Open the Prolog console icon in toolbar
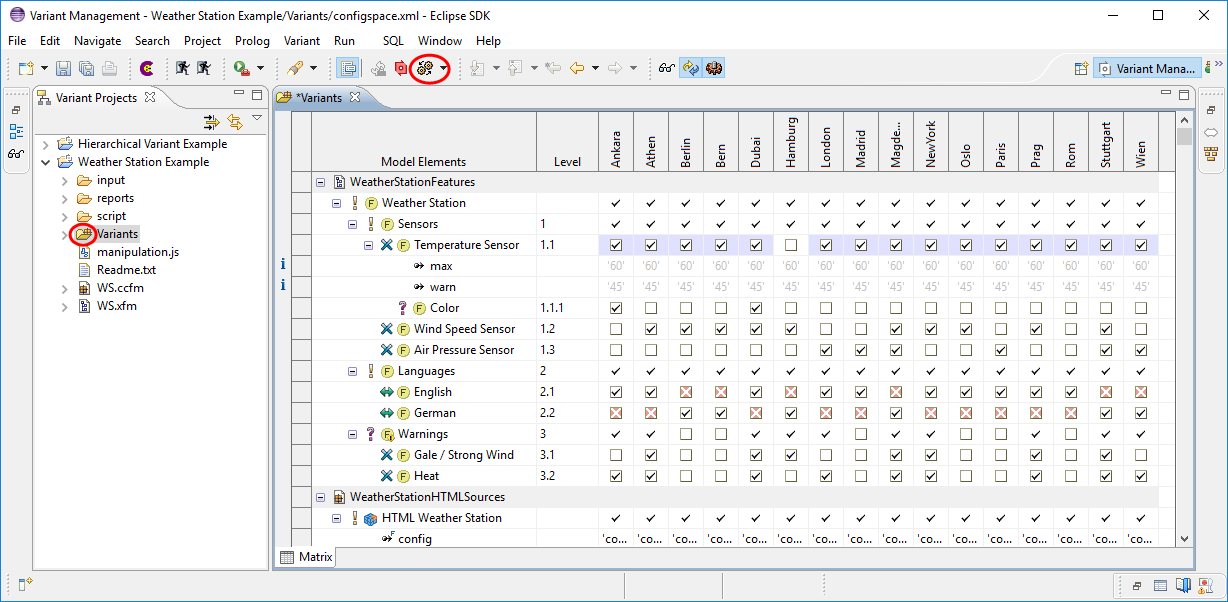1228x602 pixels. coord(147,67)
